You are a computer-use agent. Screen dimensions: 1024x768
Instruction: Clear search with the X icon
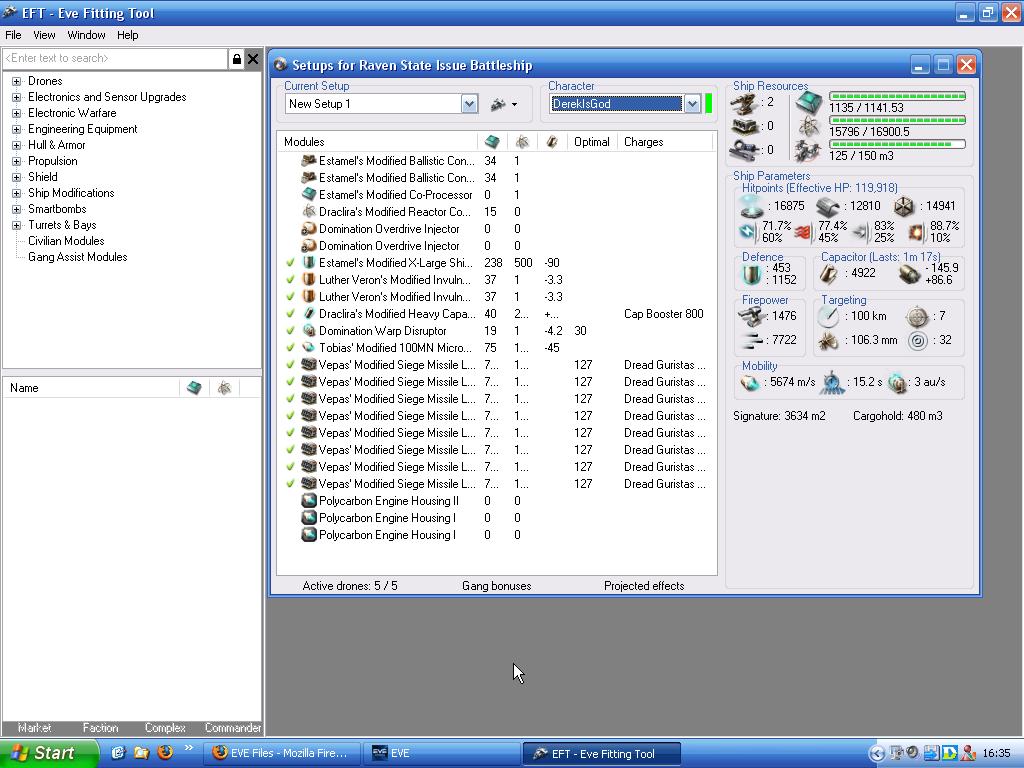click(x=253, y=59)
